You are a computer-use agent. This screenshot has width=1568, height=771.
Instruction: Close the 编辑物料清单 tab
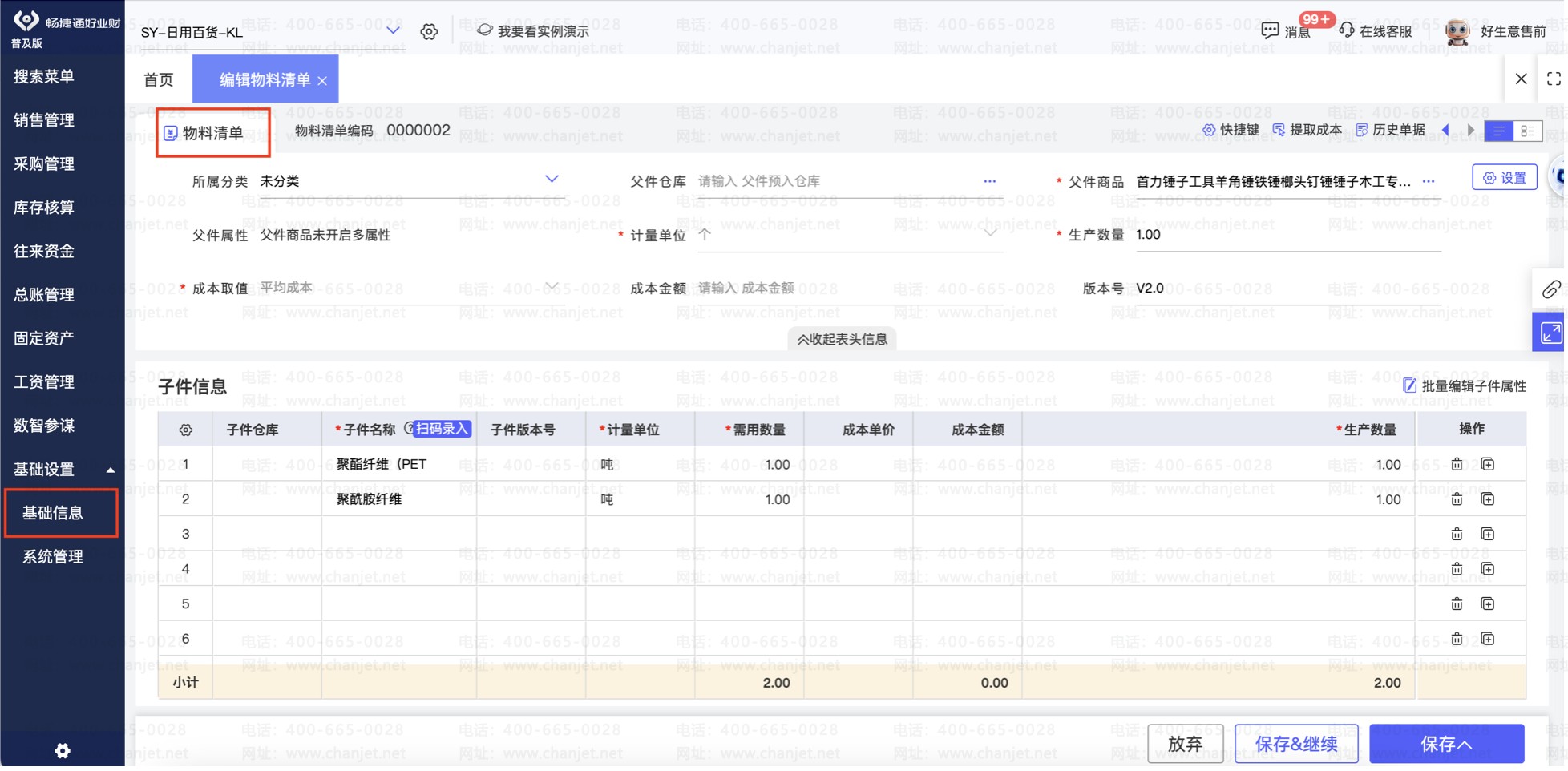coord(322,80)
